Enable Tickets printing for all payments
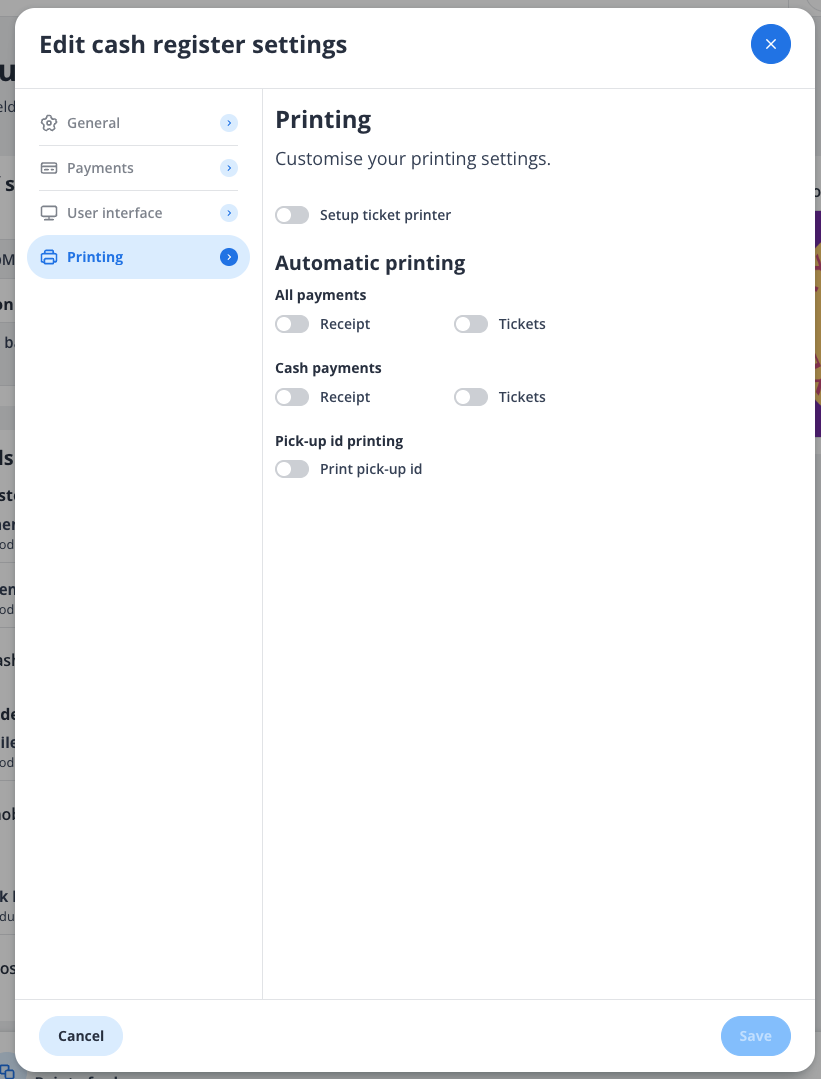 click(470, 323)
